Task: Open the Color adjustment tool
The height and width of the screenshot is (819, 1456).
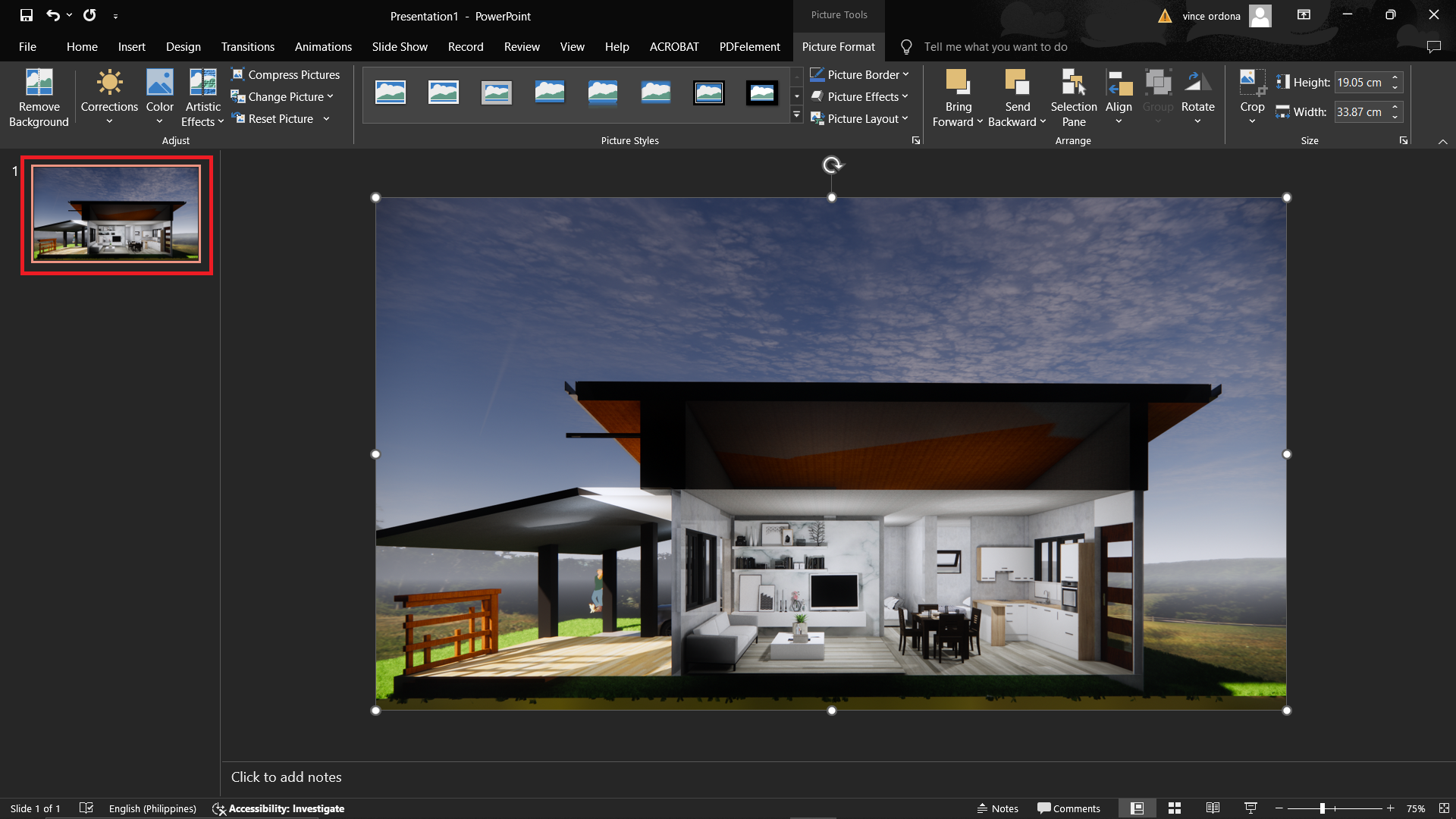Action: coord(159,97)
